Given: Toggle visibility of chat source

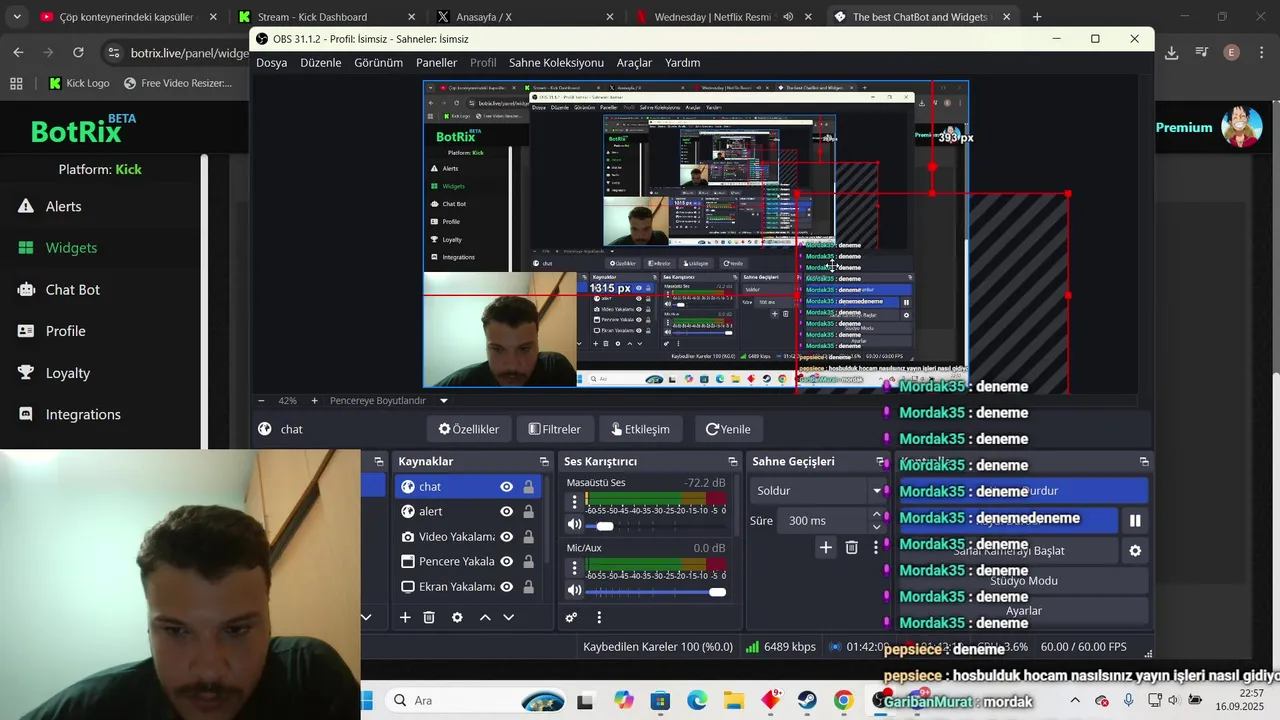Looking at the screenshot, I should pyautogui.click(x=506, y=487).
